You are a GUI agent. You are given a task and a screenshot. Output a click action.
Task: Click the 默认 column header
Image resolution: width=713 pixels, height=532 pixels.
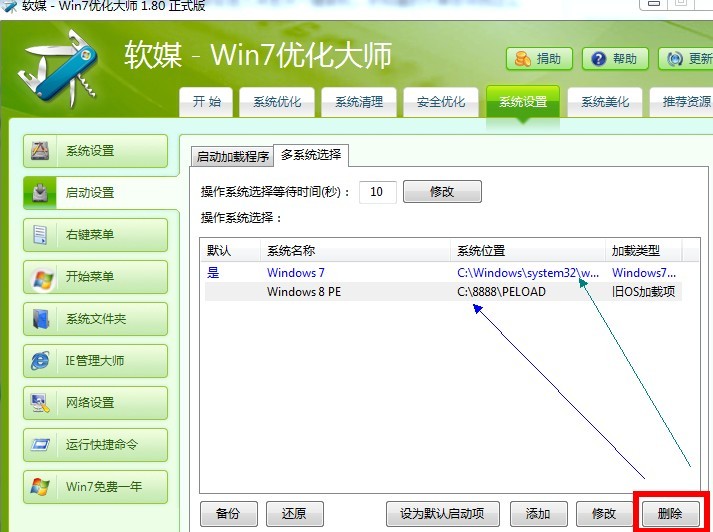231,251
